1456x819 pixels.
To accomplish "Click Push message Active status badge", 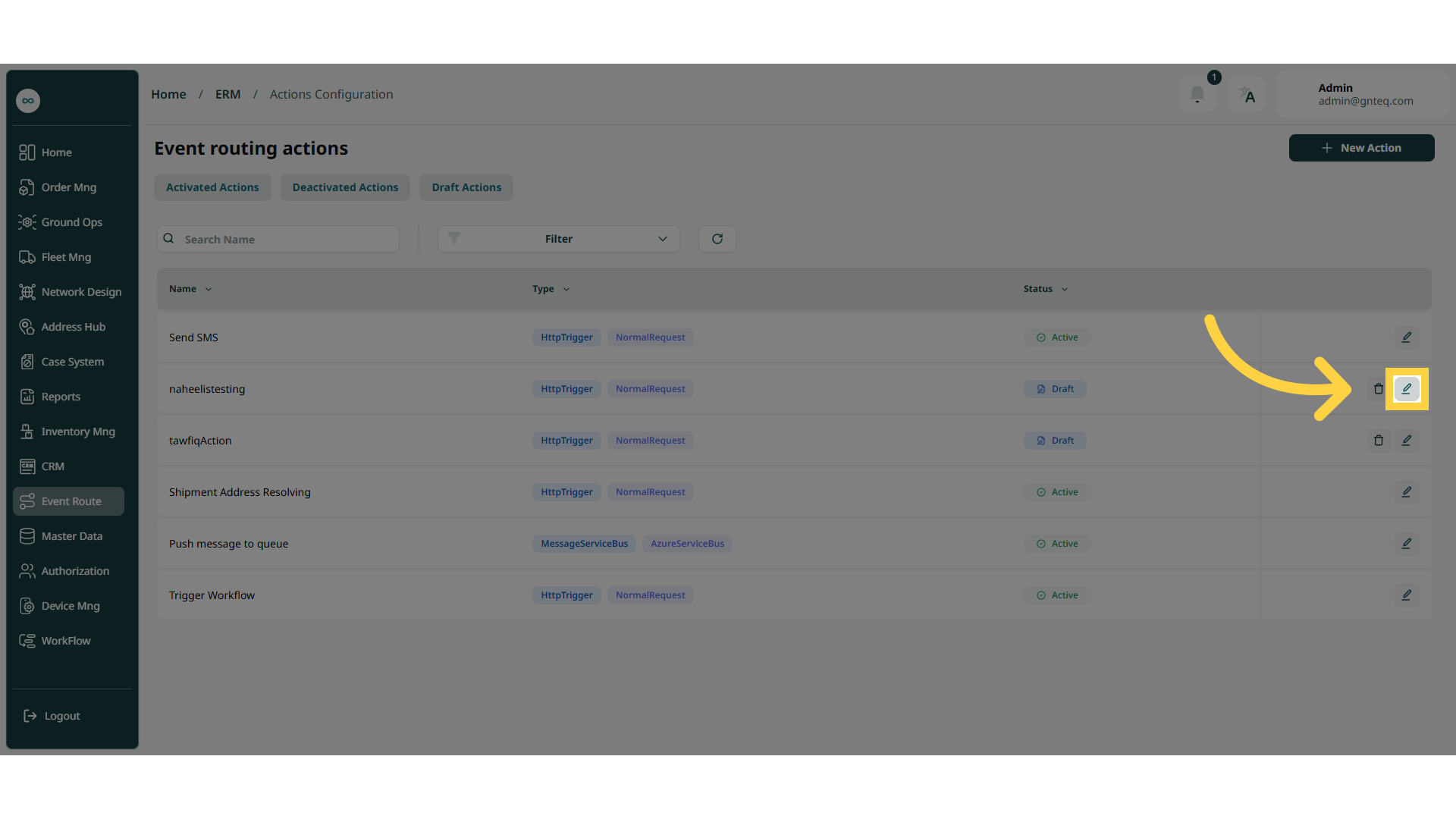I will [x=1057, y=544].
